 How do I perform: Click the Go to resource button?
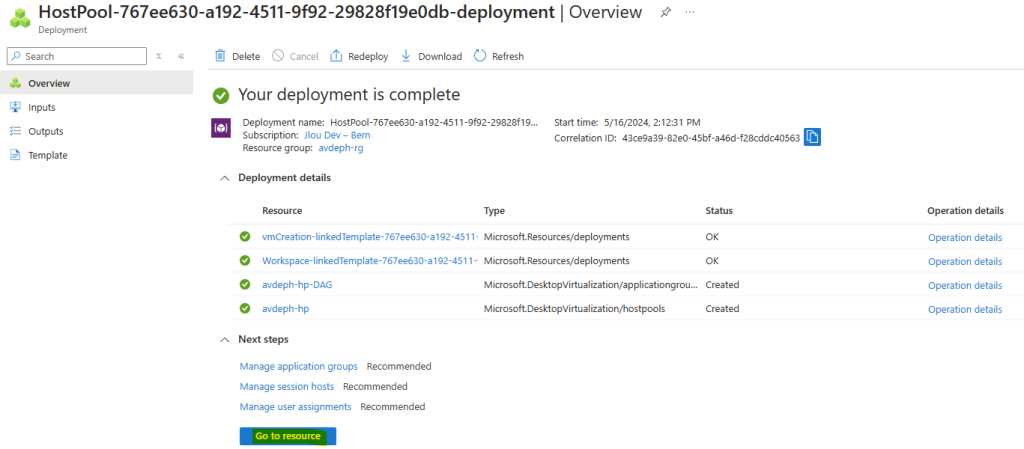pyautogui.click(x=288, y=436)
